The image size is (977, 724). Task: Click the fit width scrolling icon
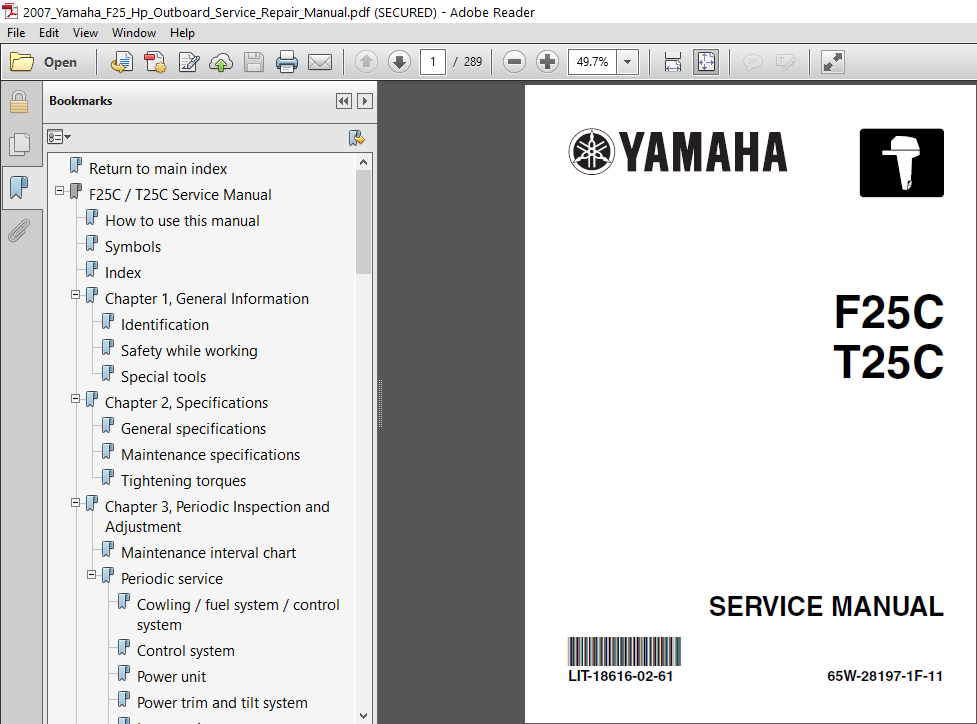coord(673,62)
